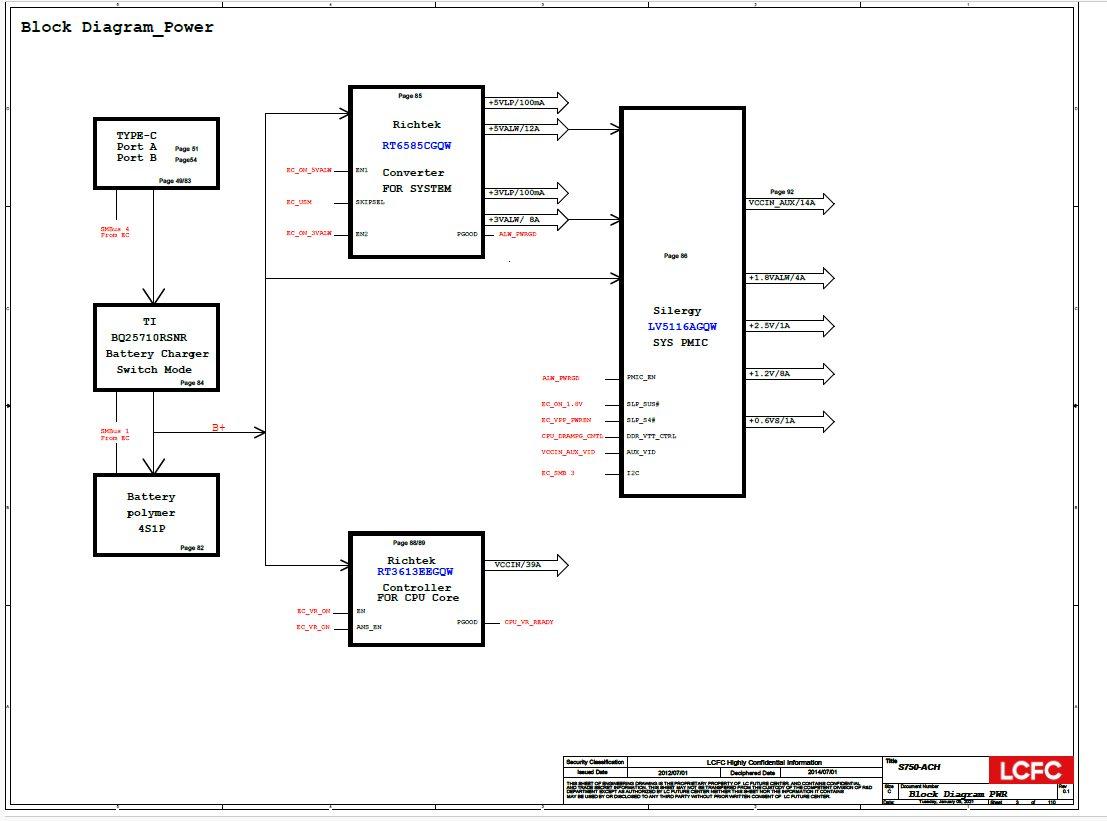The image size is (1107, 821).
Task: Click "ALW_PWRGD" next to the RT6585 PGOOD pin
Action: coord(517,234)
